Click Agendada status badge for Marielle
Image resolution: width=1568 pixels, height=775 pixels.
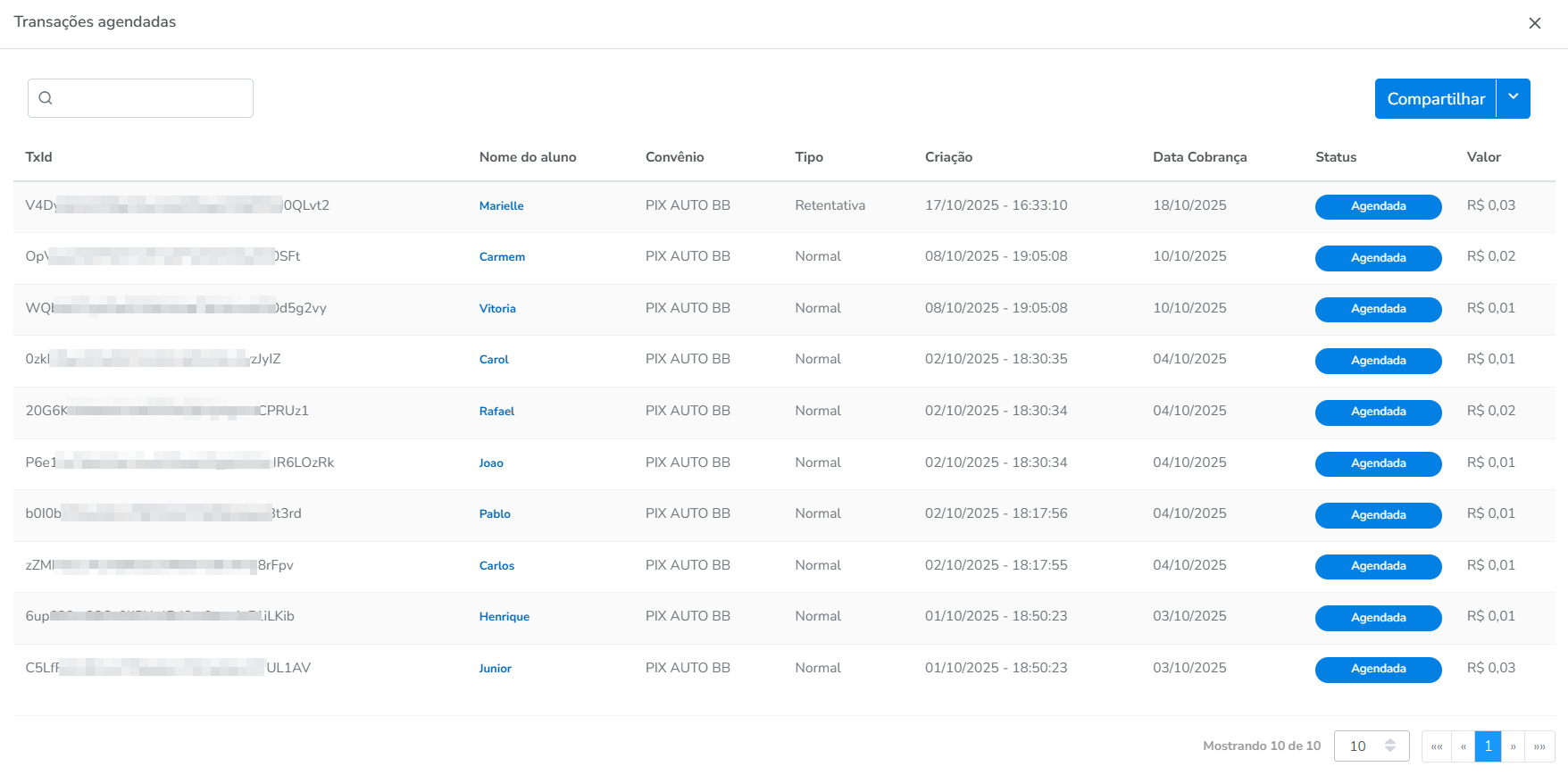click(1378, 206)
